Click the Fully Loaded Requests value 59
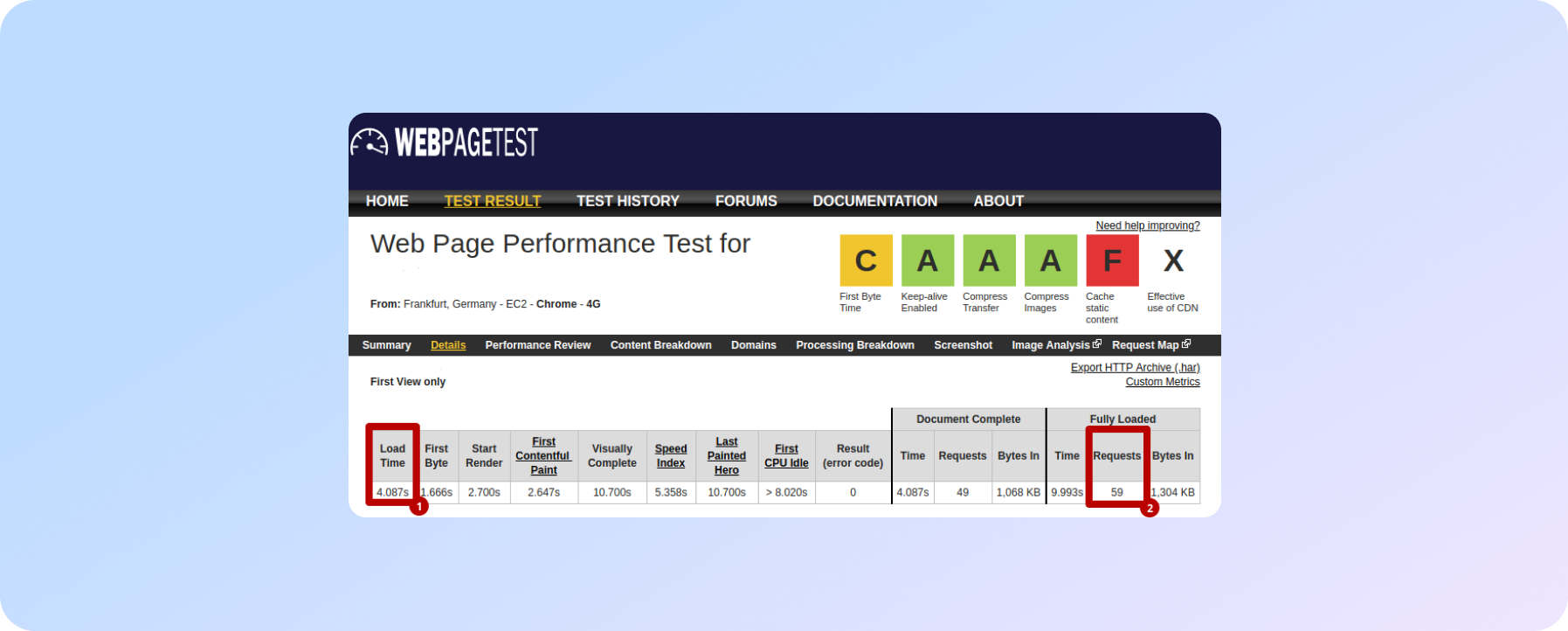1568x631 pixels. (x=1117, y=493)
